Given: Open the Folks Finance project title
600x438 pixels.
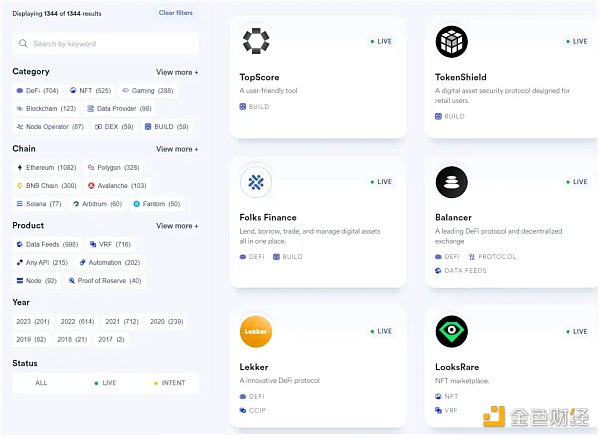Looking at the screenshot, I should pos(268,218).
